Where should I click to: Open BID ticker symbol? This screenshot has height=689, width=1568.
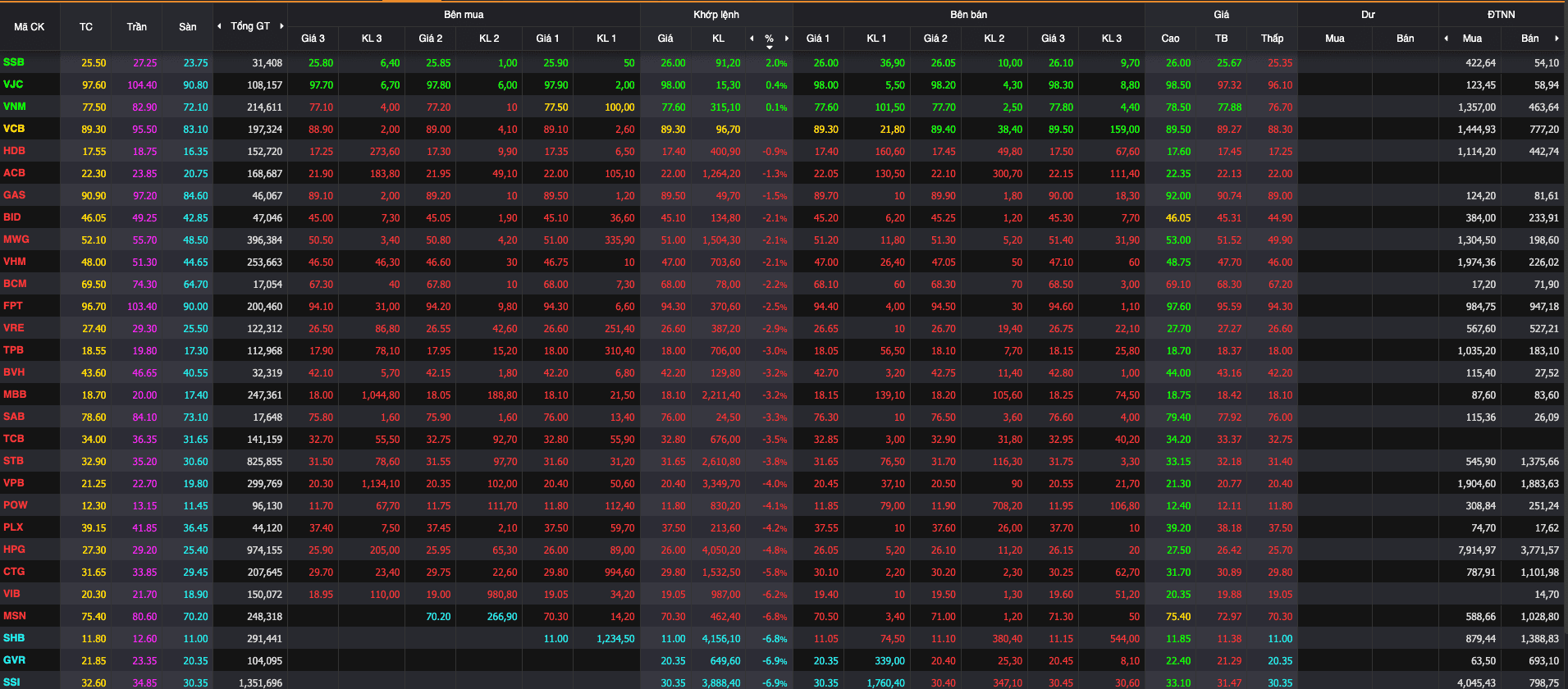tap(12, 217)
